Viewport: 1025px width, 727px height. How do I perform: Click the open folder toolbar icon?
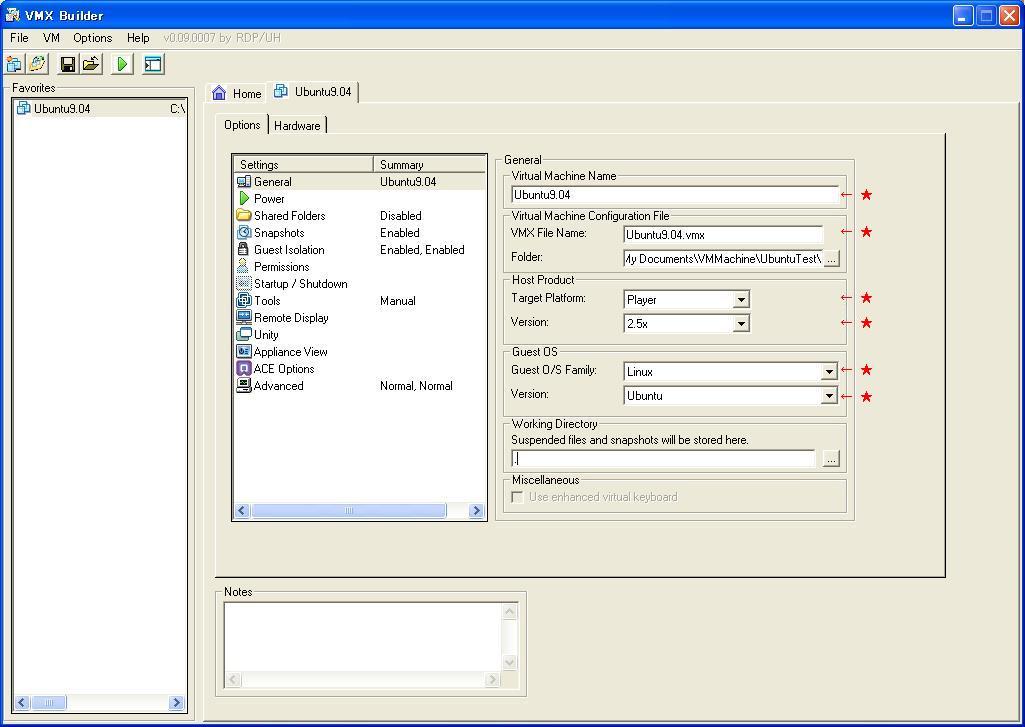[91, 64]
